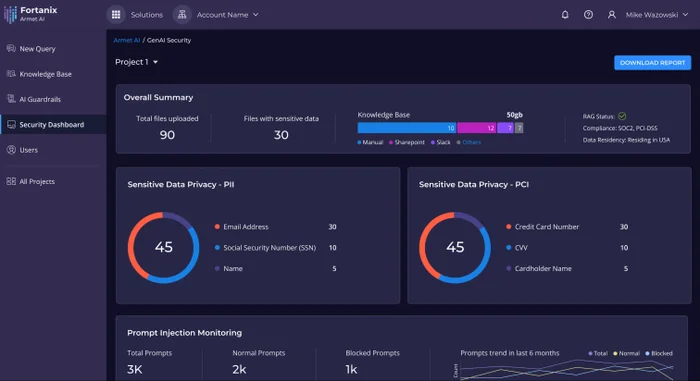Image resolution: width=700 pixels, height=381 pixels.
Task: Click the Knowledge Base sidebar icon
Action: 11,74
